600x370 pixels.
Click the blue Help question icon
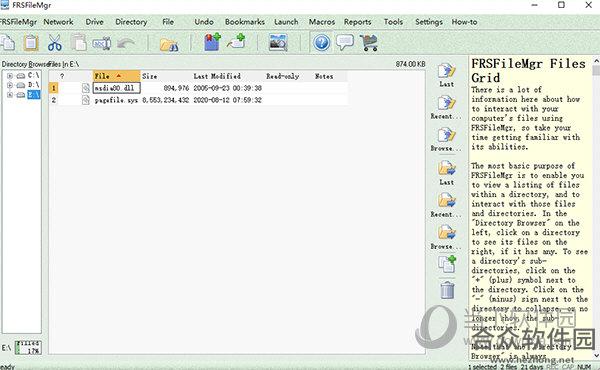321,42
